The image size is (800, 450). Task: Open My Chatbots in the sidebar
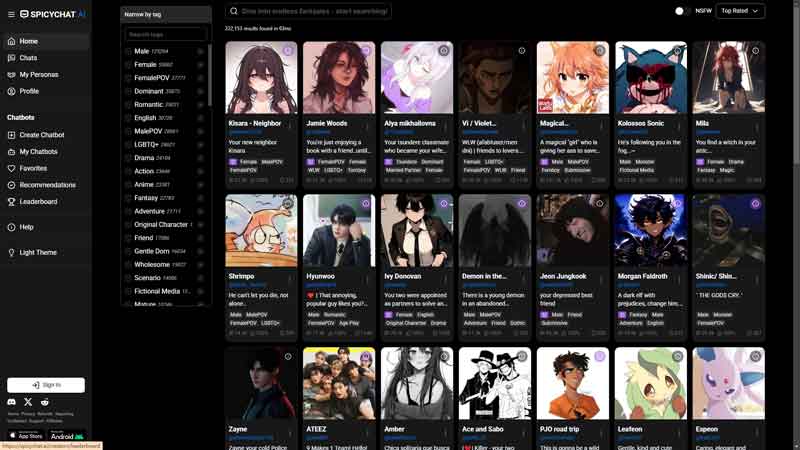pos(46,152)
